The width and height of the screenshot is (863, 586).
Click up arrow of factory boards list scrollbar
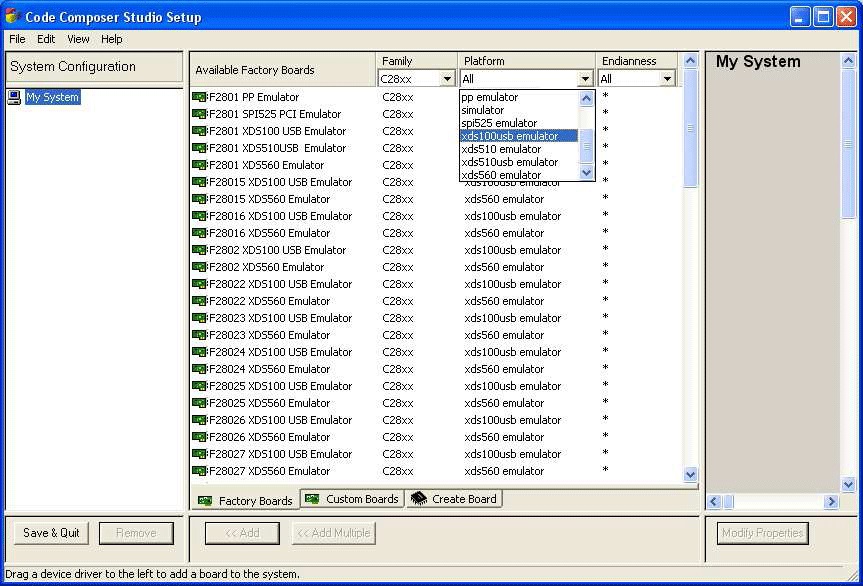click(x=690, y=61)
